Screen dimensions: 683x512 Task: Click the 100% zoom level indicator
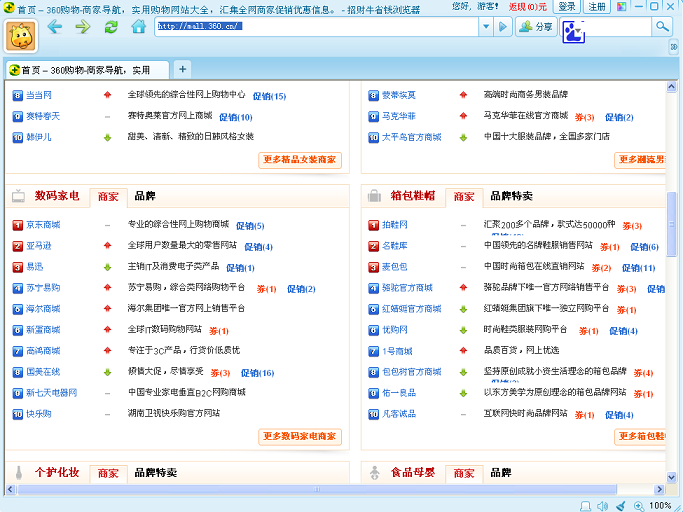click(x=661, y=505)
